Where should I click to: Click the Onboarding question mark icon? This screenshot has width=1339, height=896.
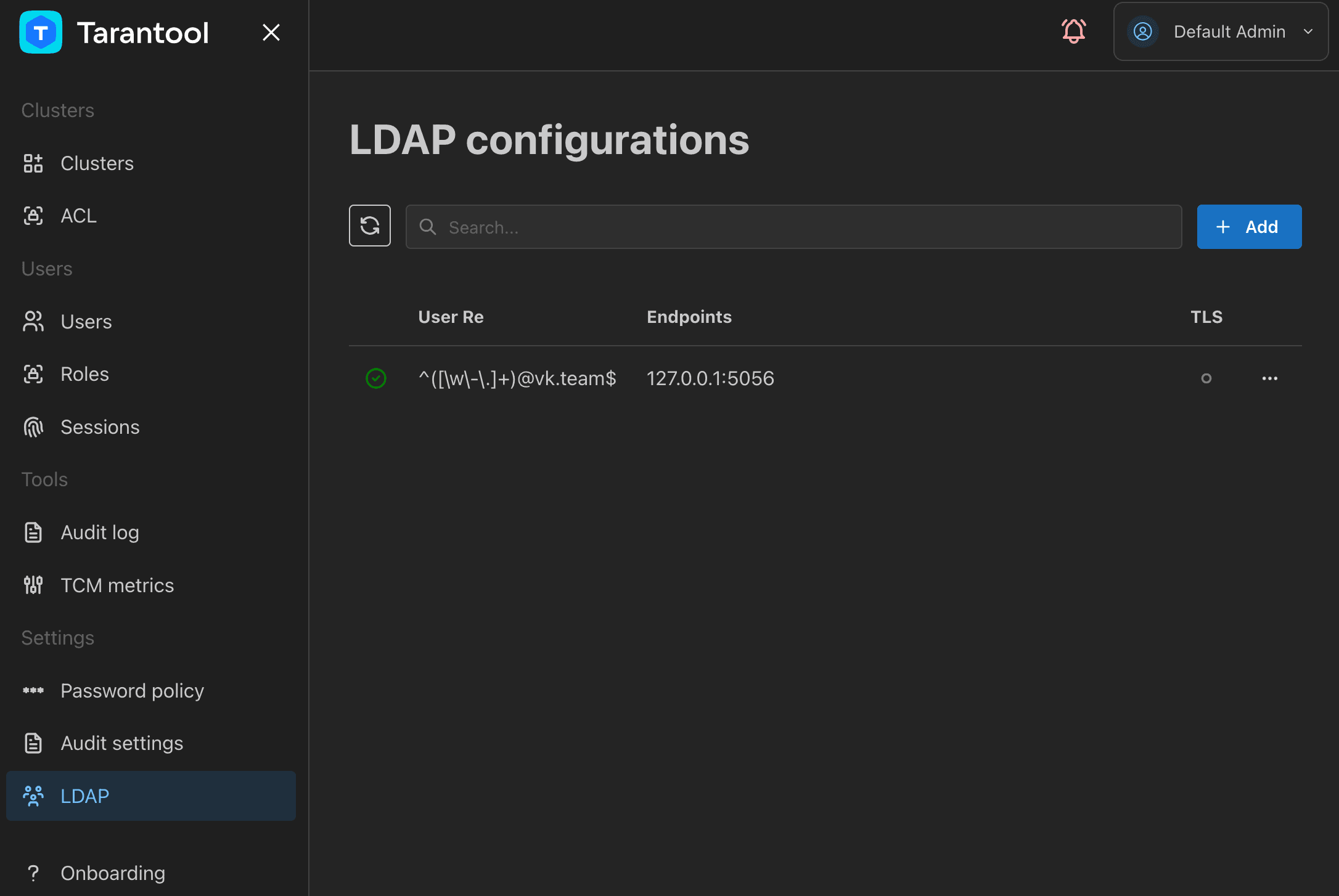click(33, 873)
